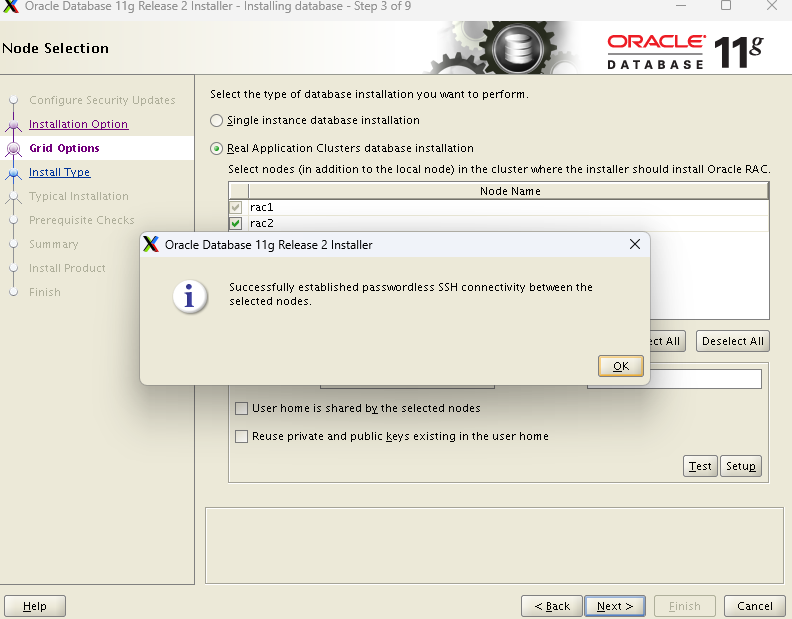Image resolution: width=792 pixels, height=619 pixels.
Task: Click the Node Name column header
Action: tap(509, 191)
